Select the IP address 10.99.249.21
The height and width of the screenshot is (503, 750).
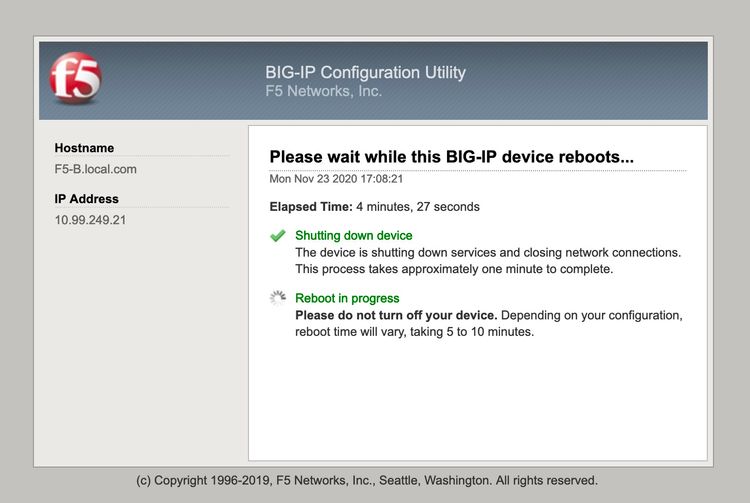(x=90, y=220)
